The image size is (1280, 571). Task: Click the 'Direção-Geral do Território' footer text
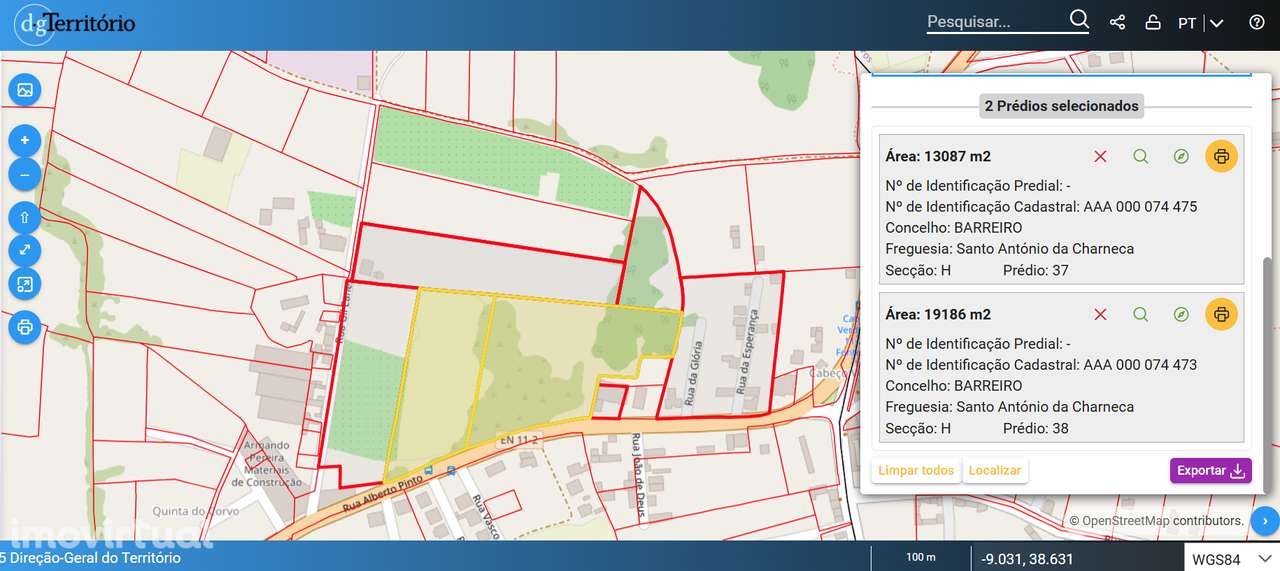click(96, 558)
